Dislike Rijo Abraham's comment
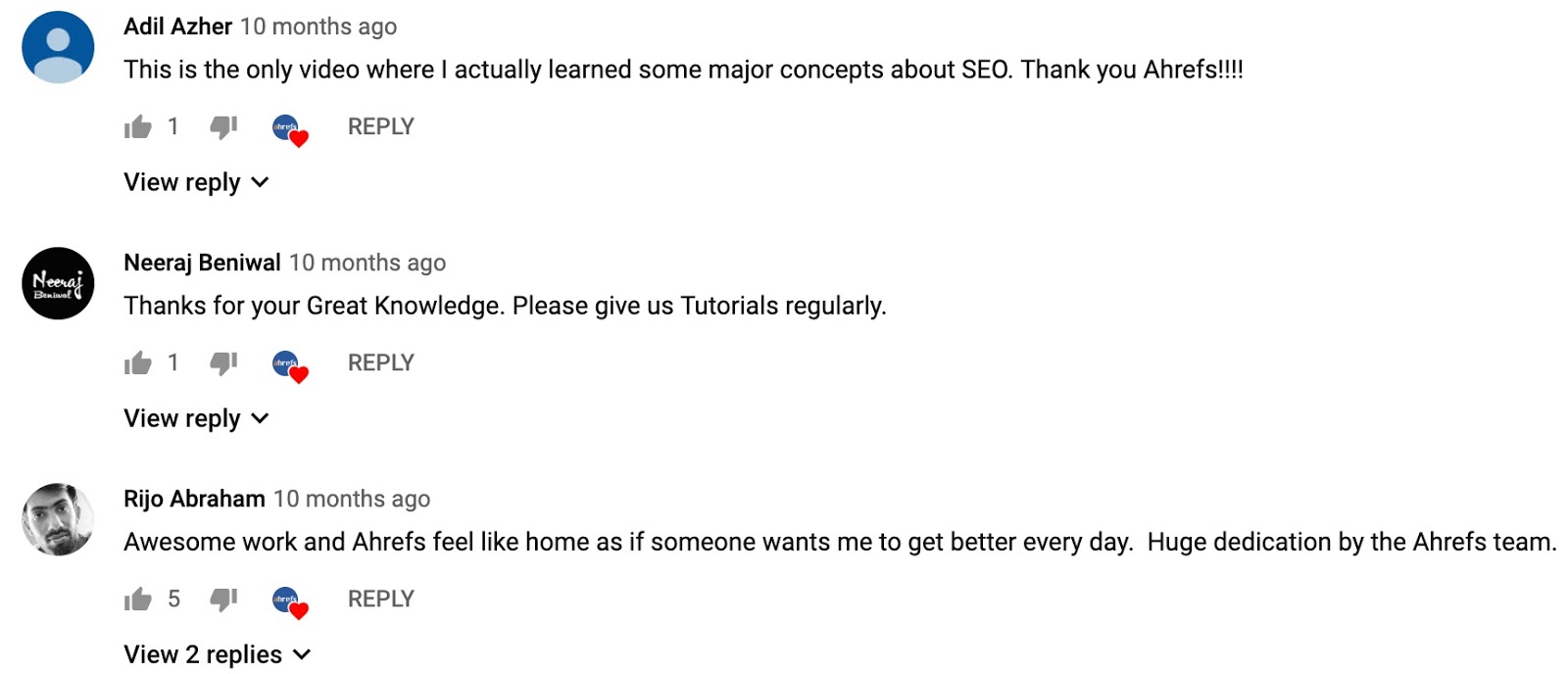 pos(223,598)
